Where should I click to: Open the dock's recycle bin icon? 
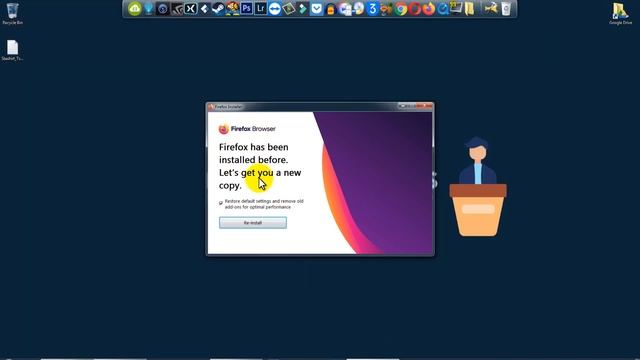(506, 9)
